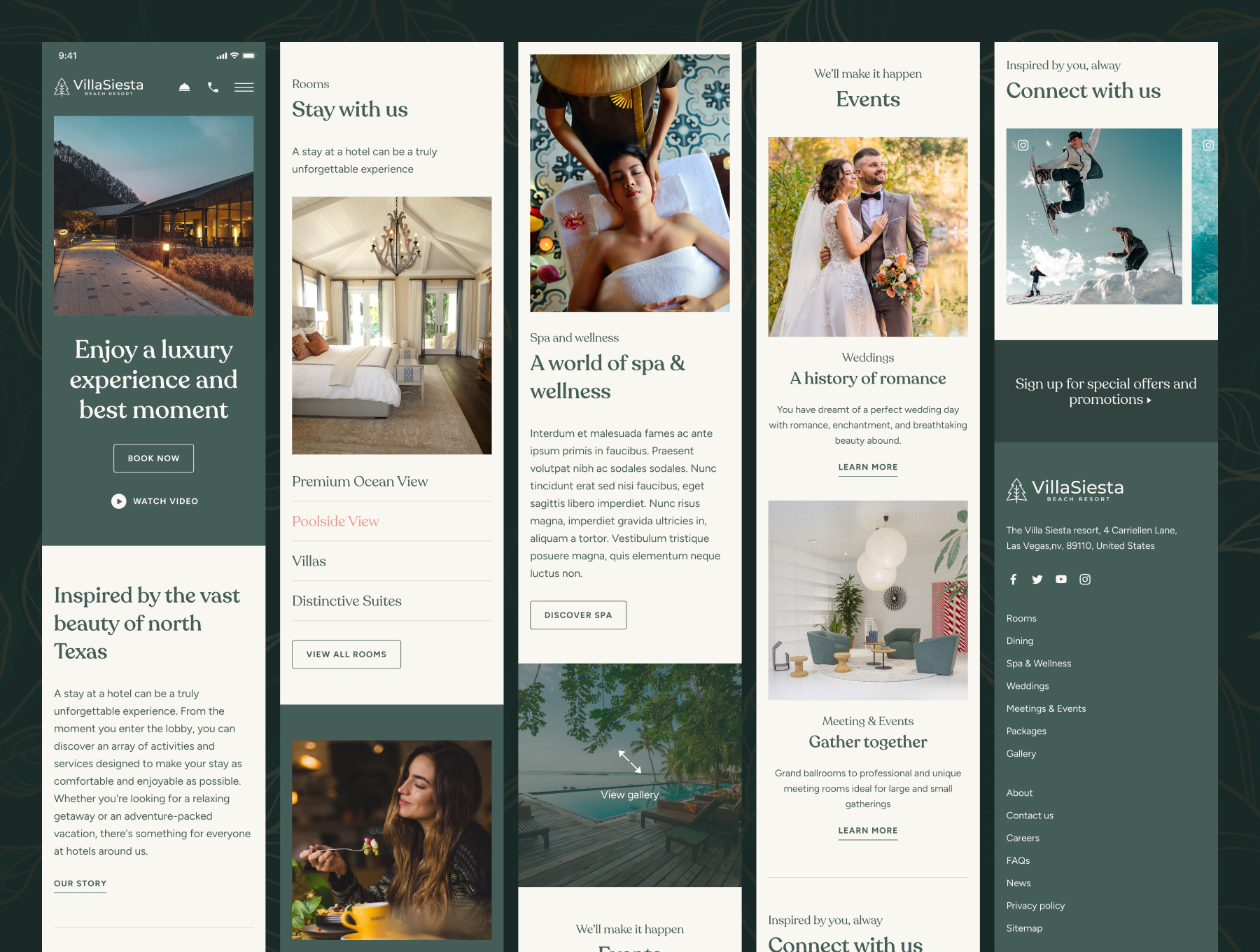Open the resort's Facebook page
The height and width of the screenshot is (952, 1260).
(1013, 579)
